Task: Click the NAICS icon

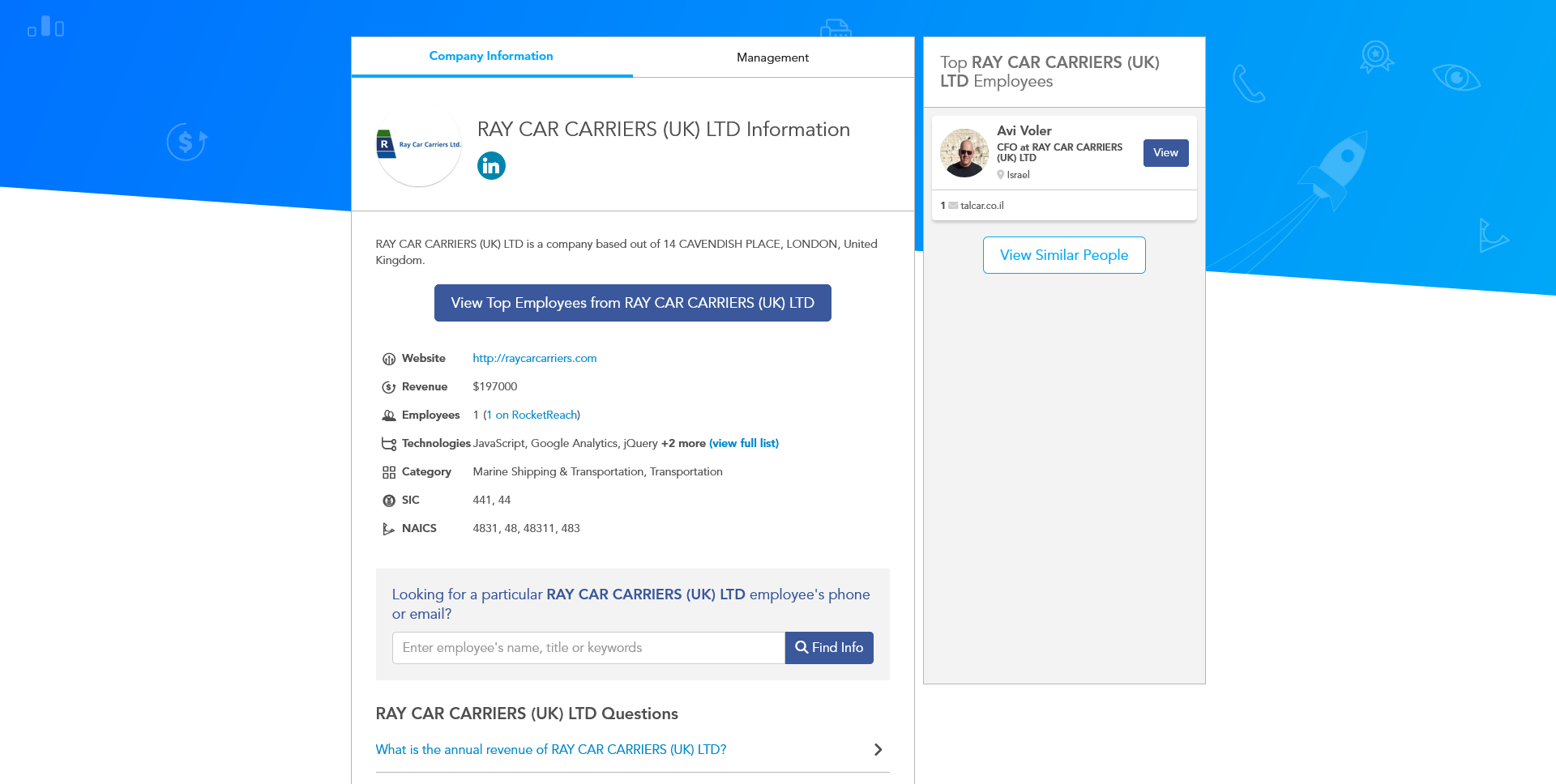Action: point(389,529)
